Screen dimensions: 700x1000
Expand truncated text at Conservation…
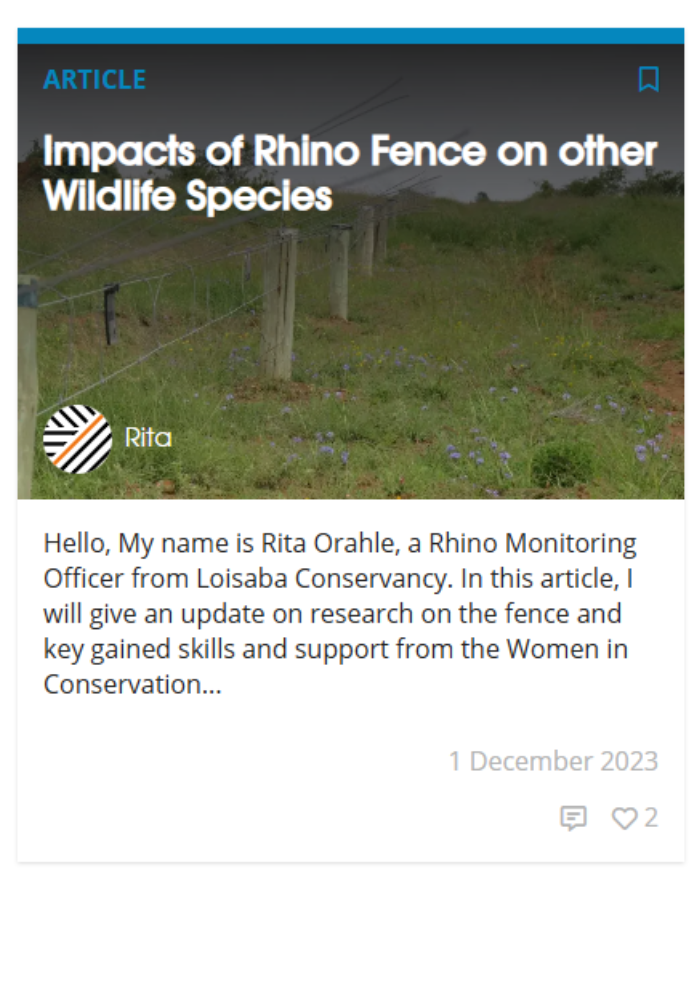click(133, 684)
